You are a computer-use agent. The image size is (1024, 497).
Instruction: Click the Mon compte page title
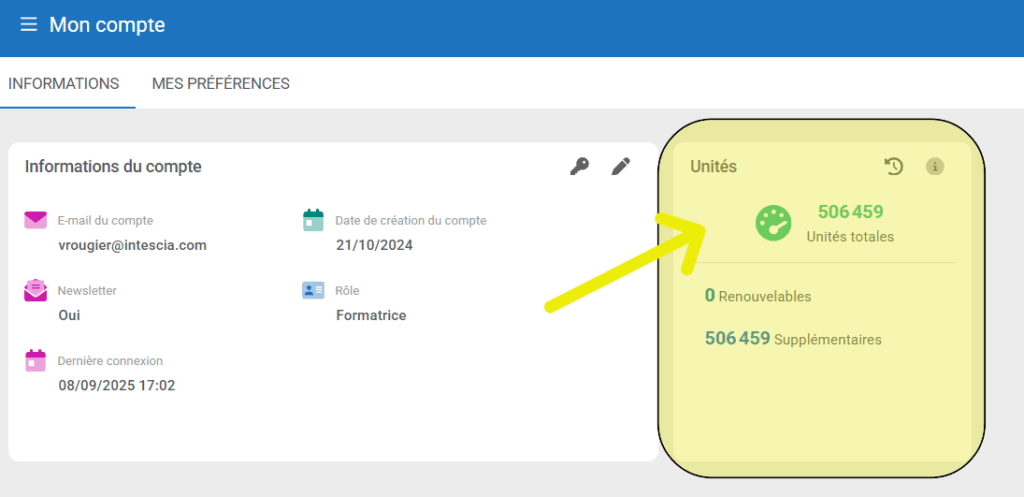click(107, 25)
